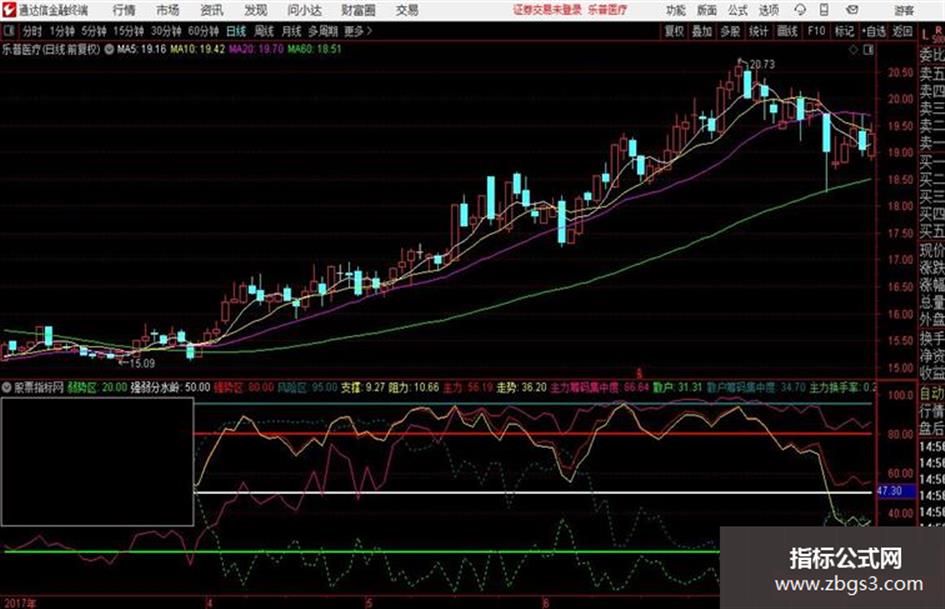
Task: Click the mobile phone icon in title bar
Action: point(824,10)
